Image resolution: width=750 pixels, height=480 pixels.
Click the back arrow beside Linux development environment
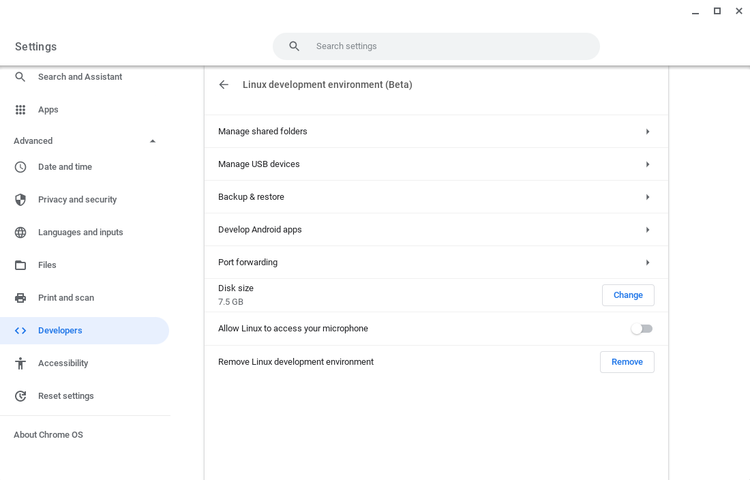(224, 85)
